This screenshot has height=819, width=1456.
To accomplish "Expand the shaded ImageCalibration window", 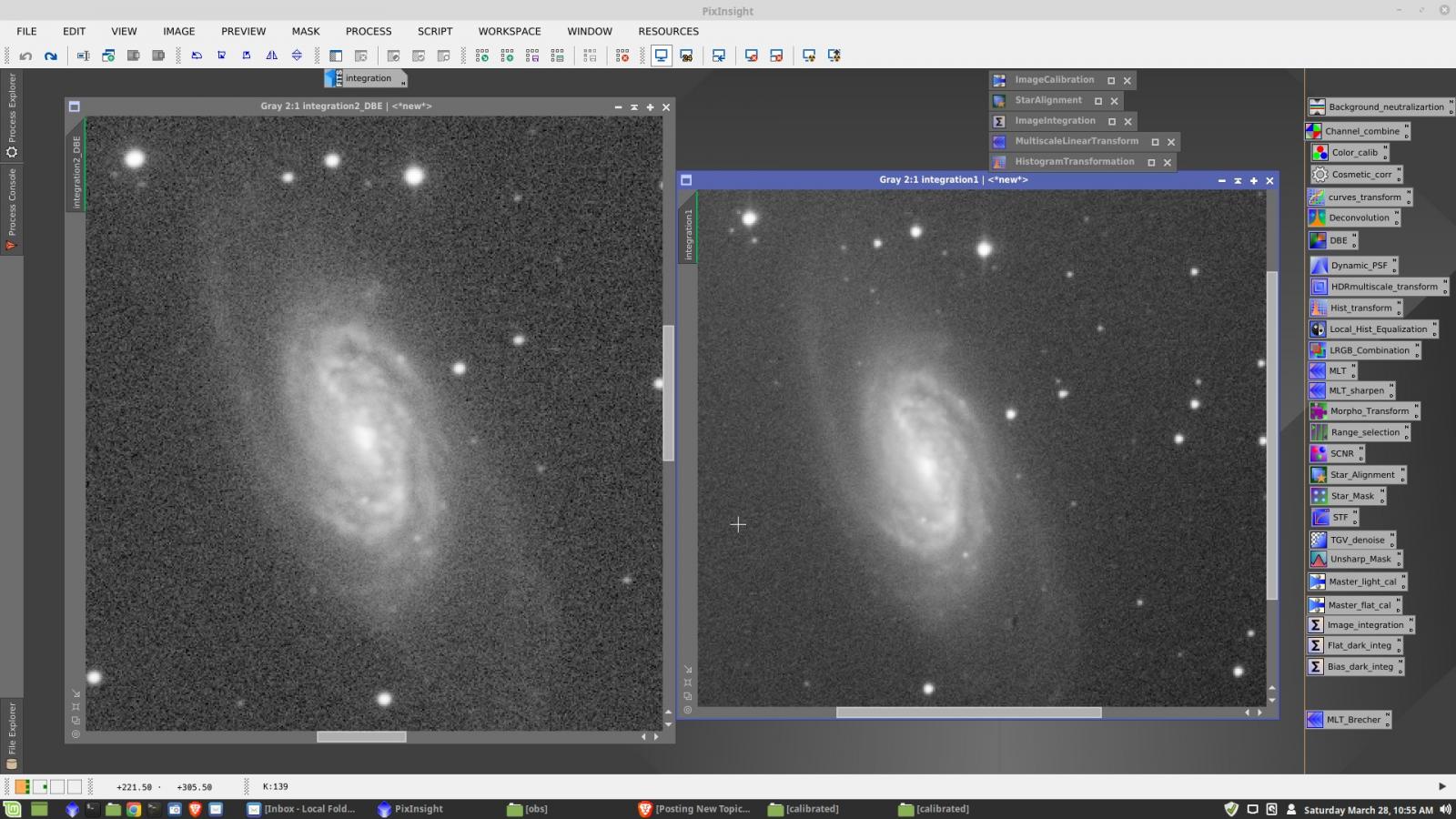I will pos(1110,80).
